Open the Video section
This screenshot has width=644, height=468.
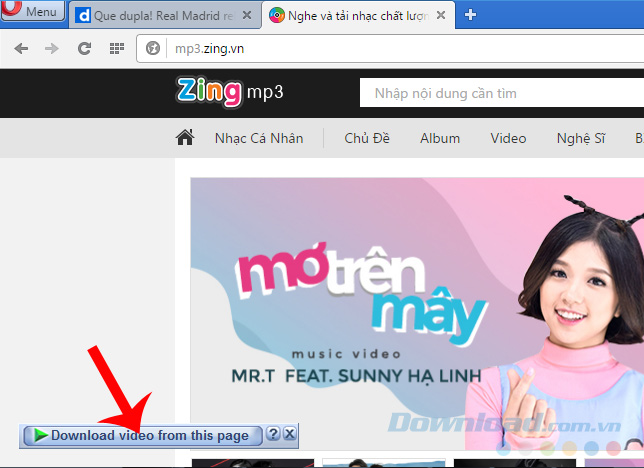508,138
